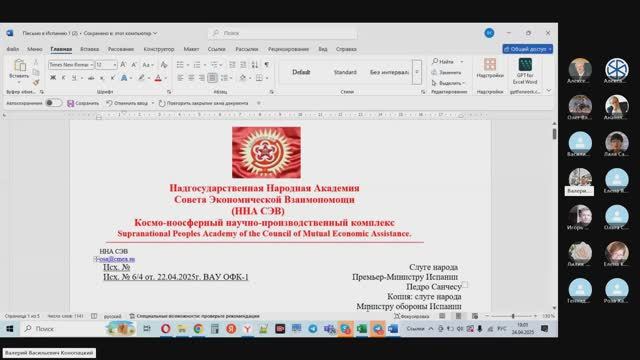Viewport: 640px width, 360px height.
Task: Click the Специальные возможности accessibility status
Action: 194,316
